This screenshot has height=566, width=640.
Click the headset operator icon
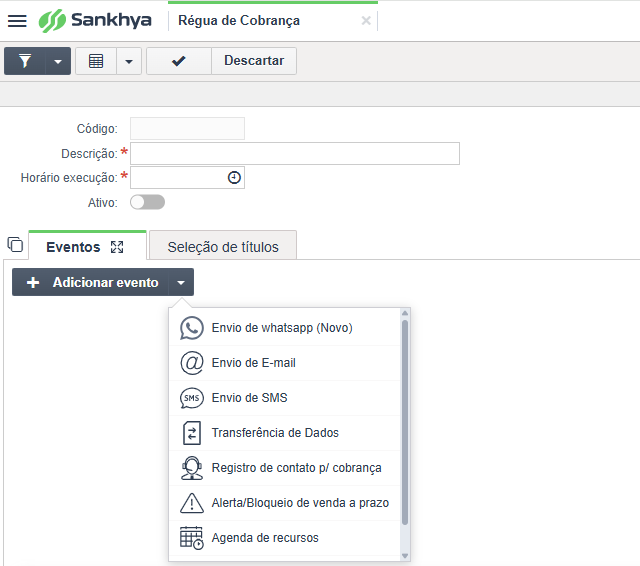191,468
